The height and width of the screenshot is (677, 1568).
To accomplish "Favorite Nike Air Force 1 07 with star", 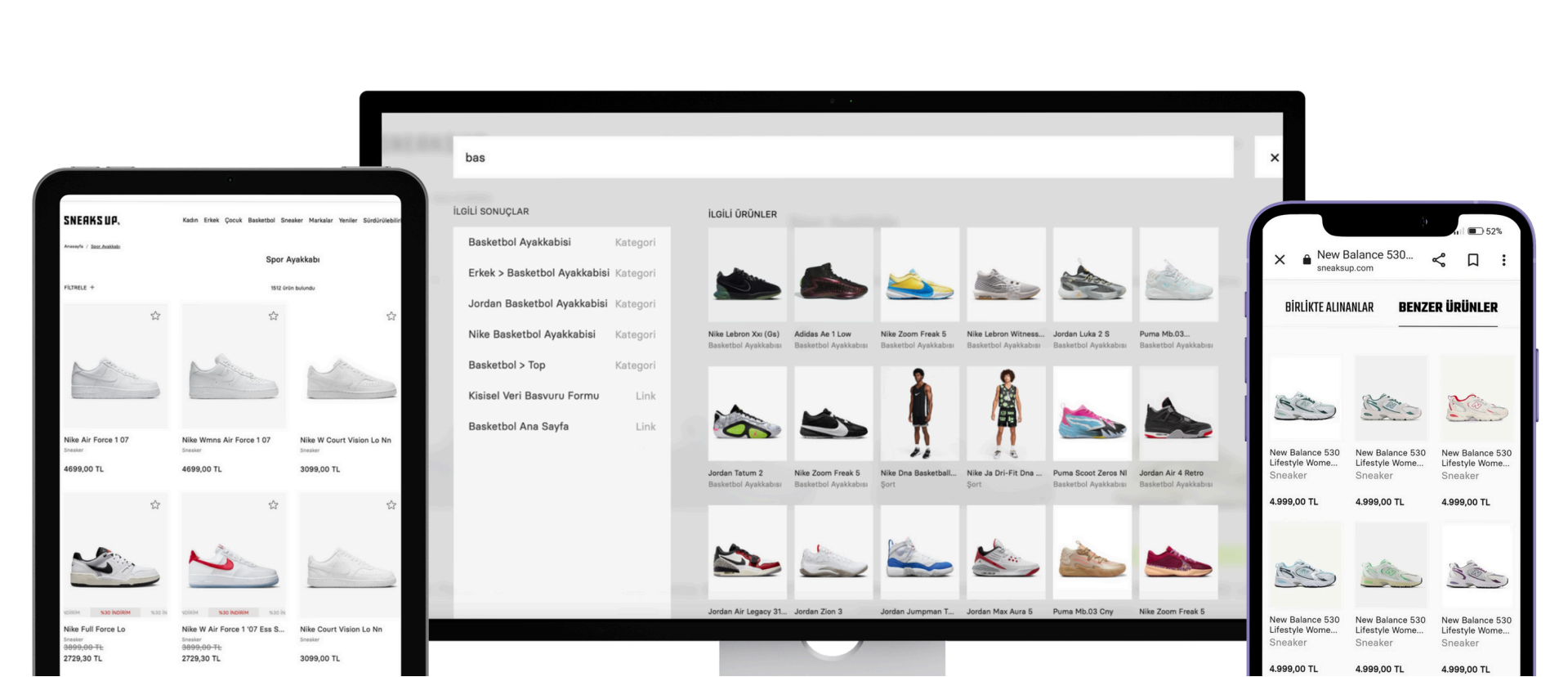I will [155, 316].
